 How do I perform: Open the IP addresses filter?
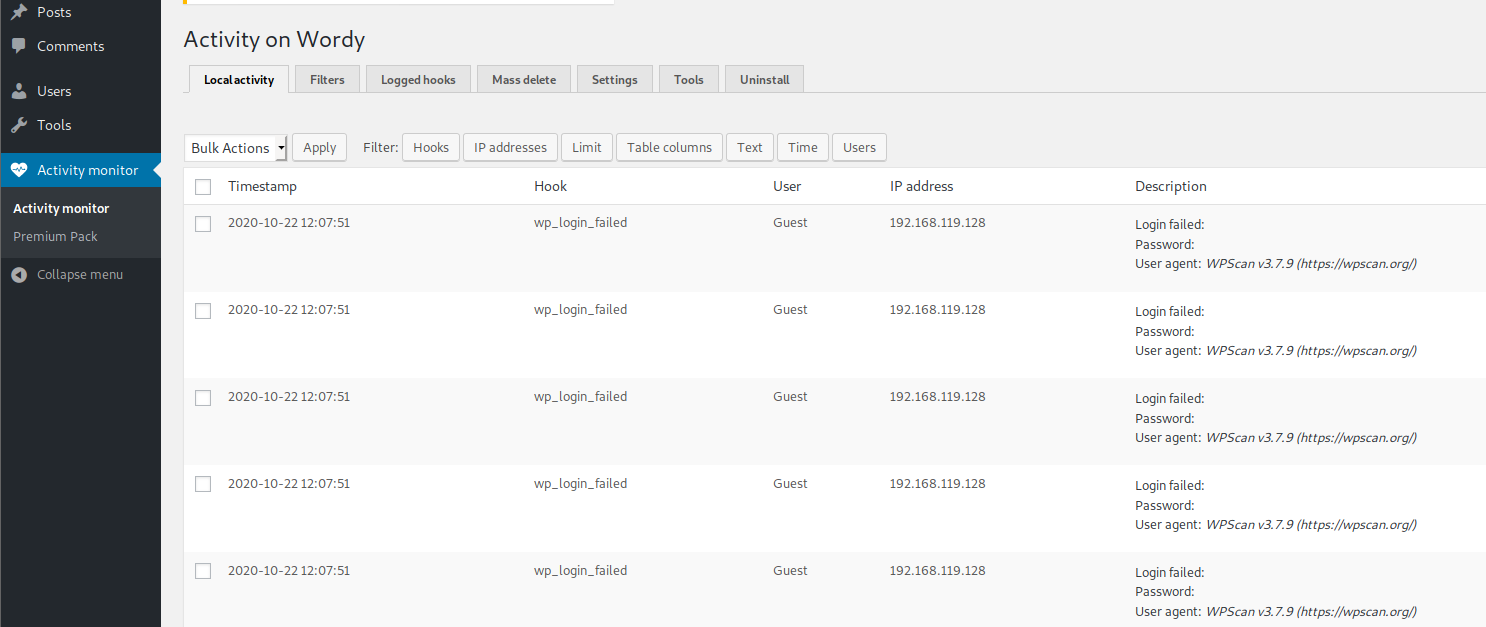click(x=510, y=148)
